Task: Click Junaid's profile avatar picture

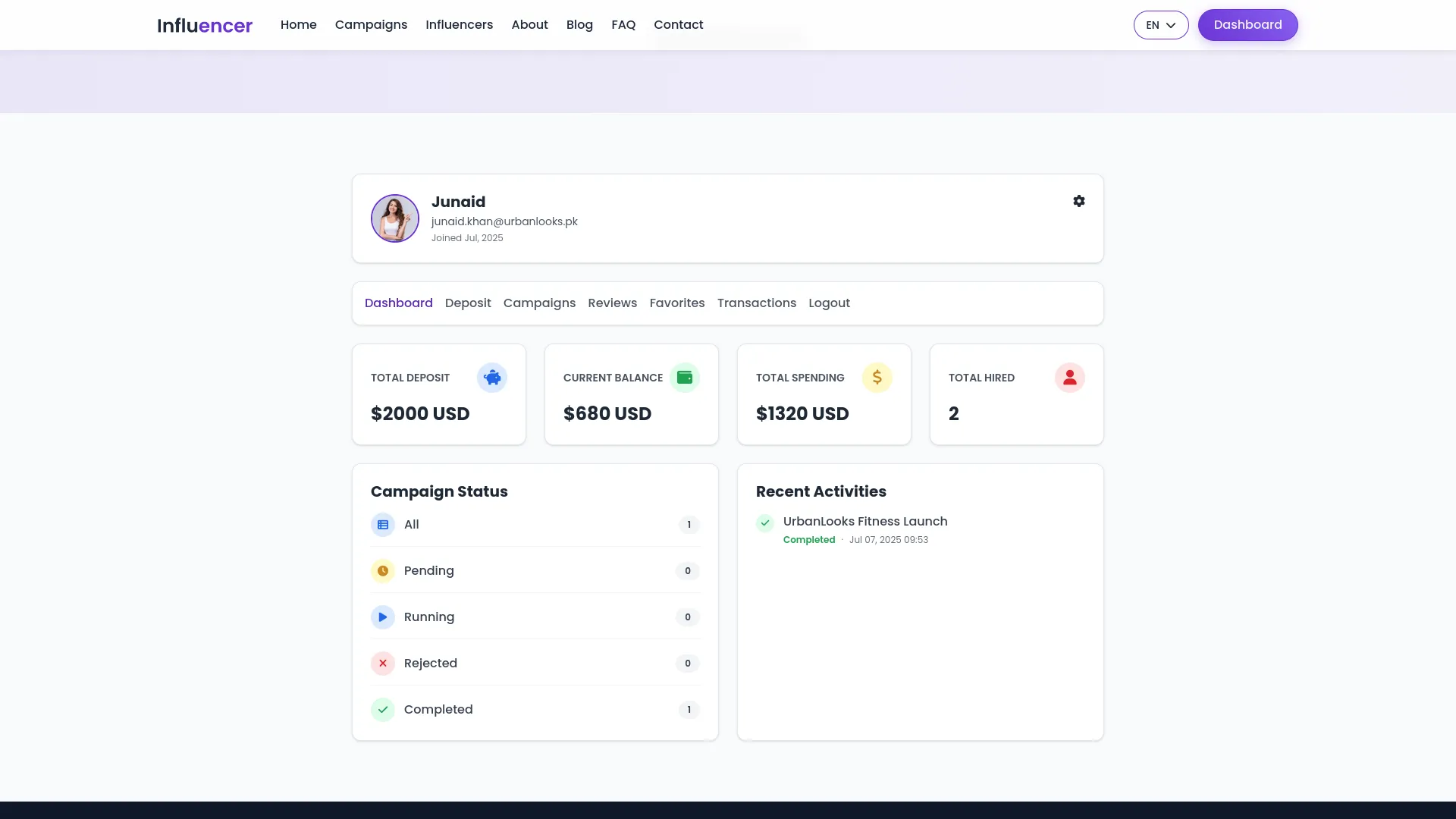Action: pos(394,218)
